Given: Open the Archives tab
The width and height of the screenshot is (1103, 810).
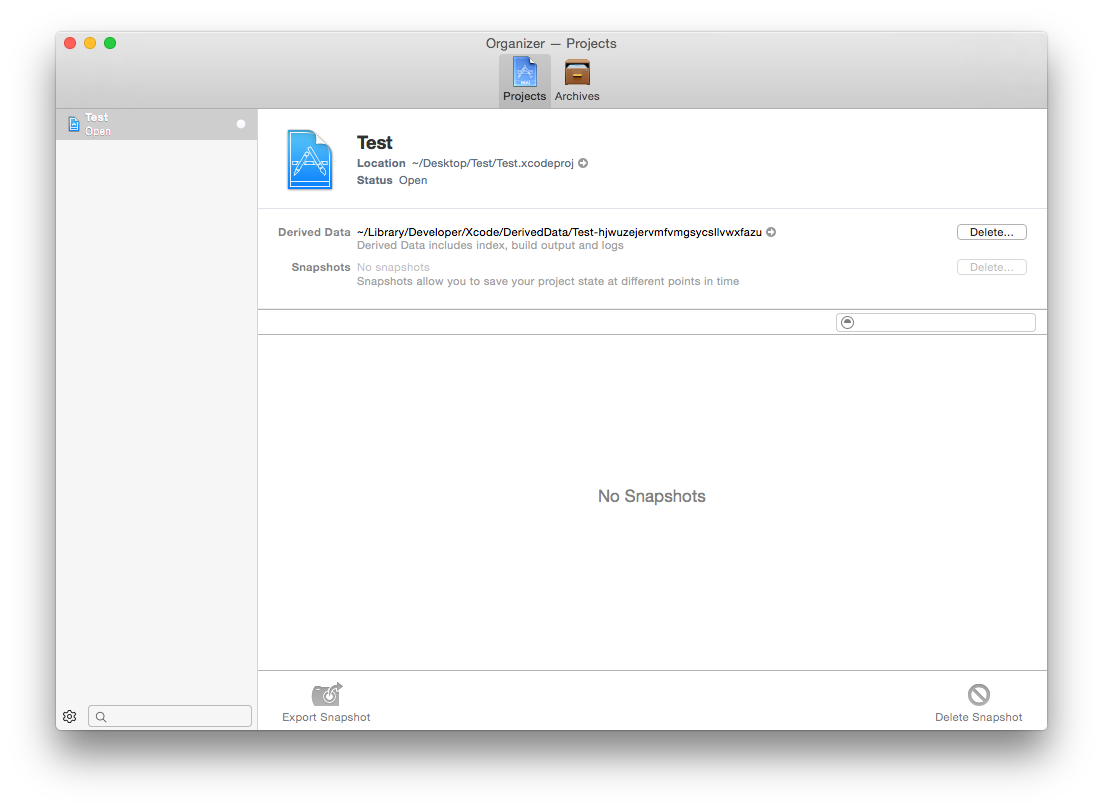Looking at the screenshot, I should 577,80.
